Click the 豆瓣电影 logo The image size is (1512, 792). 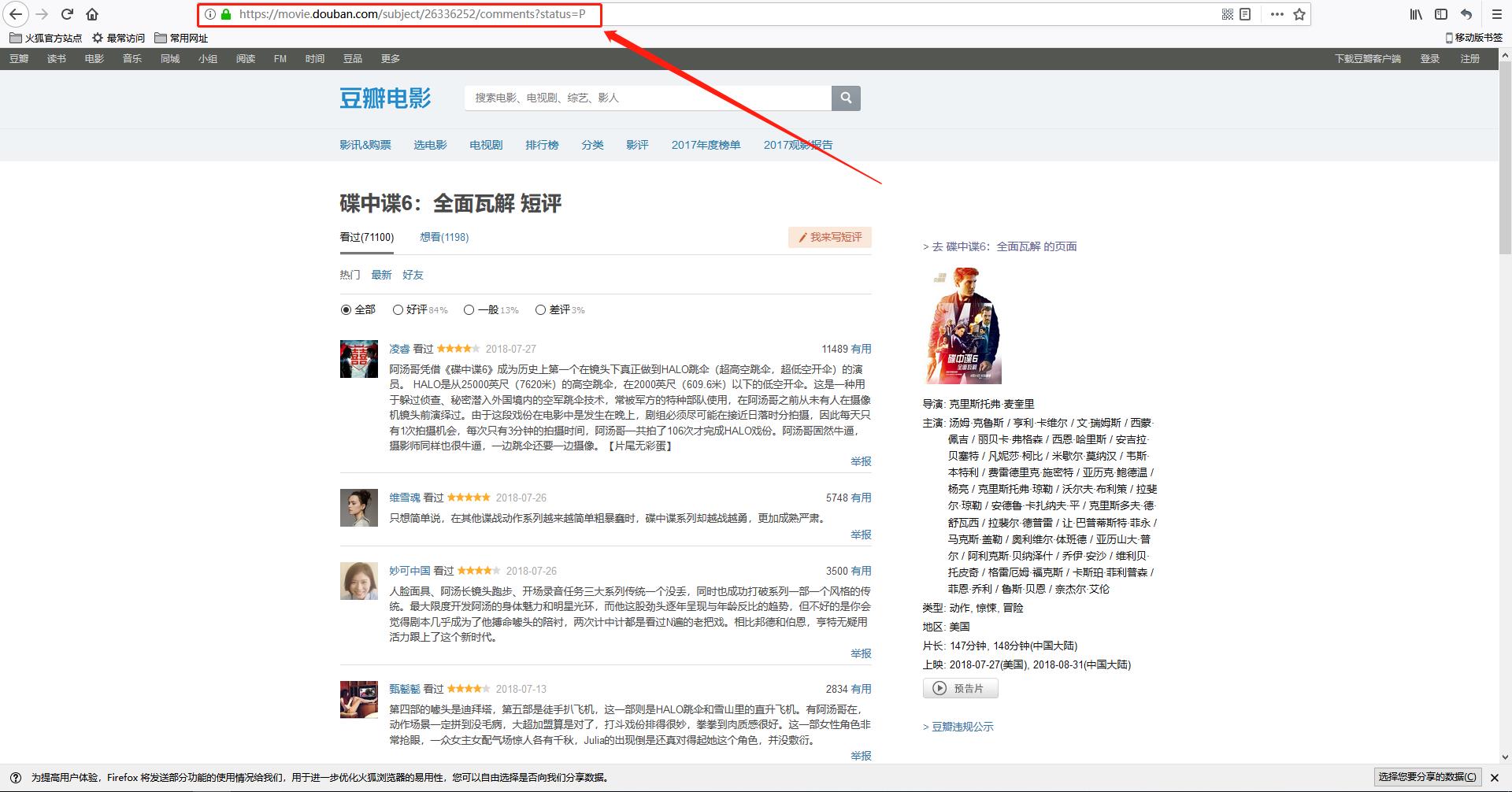385,98
